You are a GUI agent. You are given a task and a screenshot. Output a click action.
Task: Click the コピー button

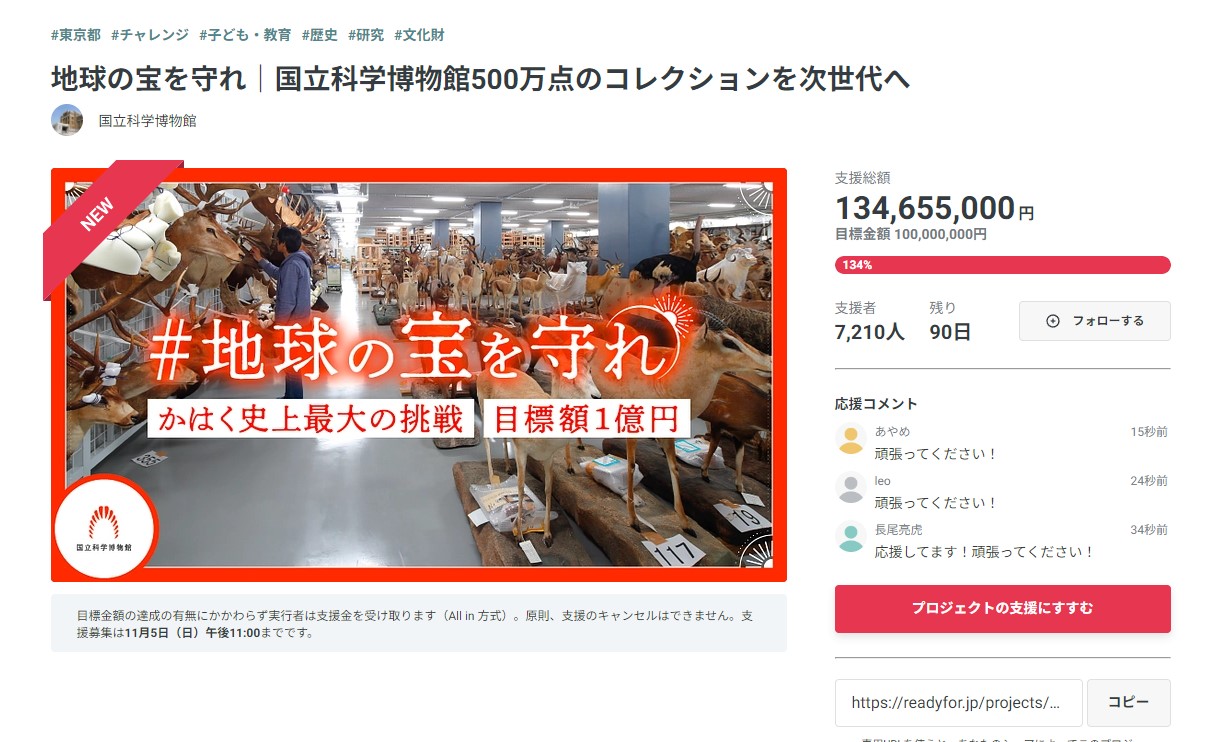[1128, 703]
